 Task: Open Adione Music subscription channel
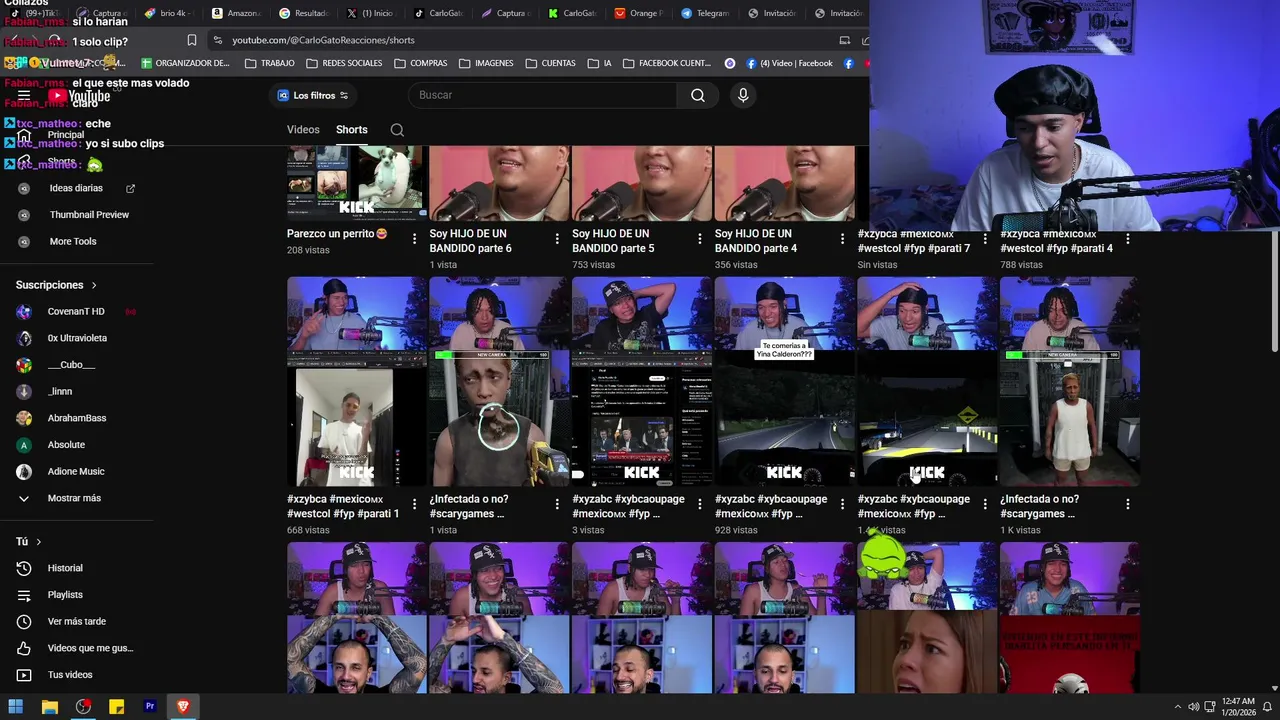[x=76, y=471]
